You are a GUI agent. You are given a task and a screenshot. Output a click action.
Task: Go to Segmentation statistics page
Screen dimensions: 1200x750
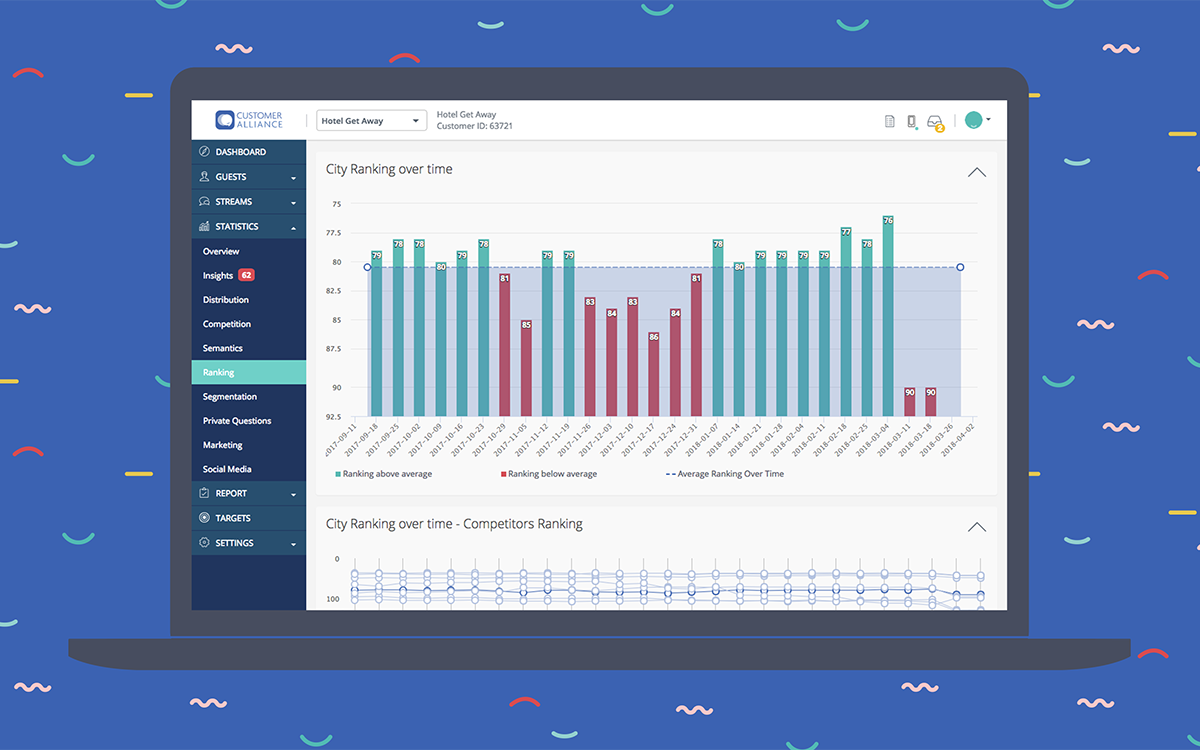(230, 397)
